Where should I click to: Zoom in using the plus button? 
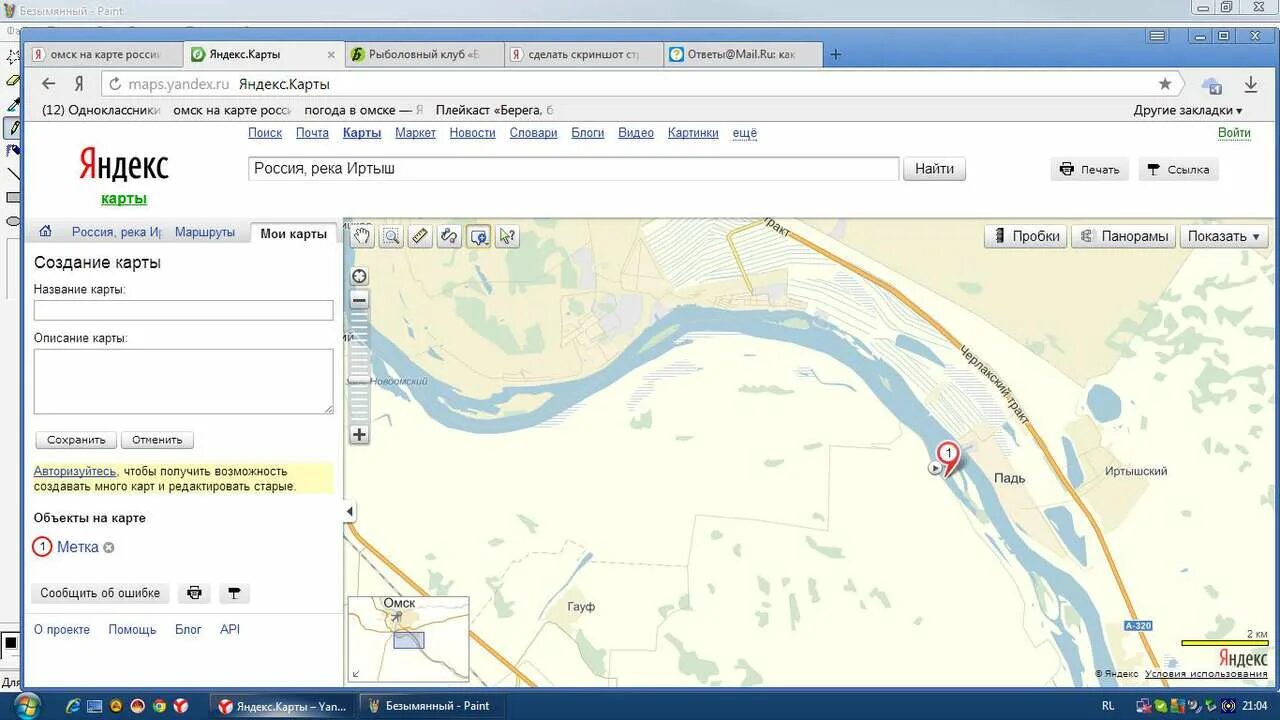[x=359, y=435]
